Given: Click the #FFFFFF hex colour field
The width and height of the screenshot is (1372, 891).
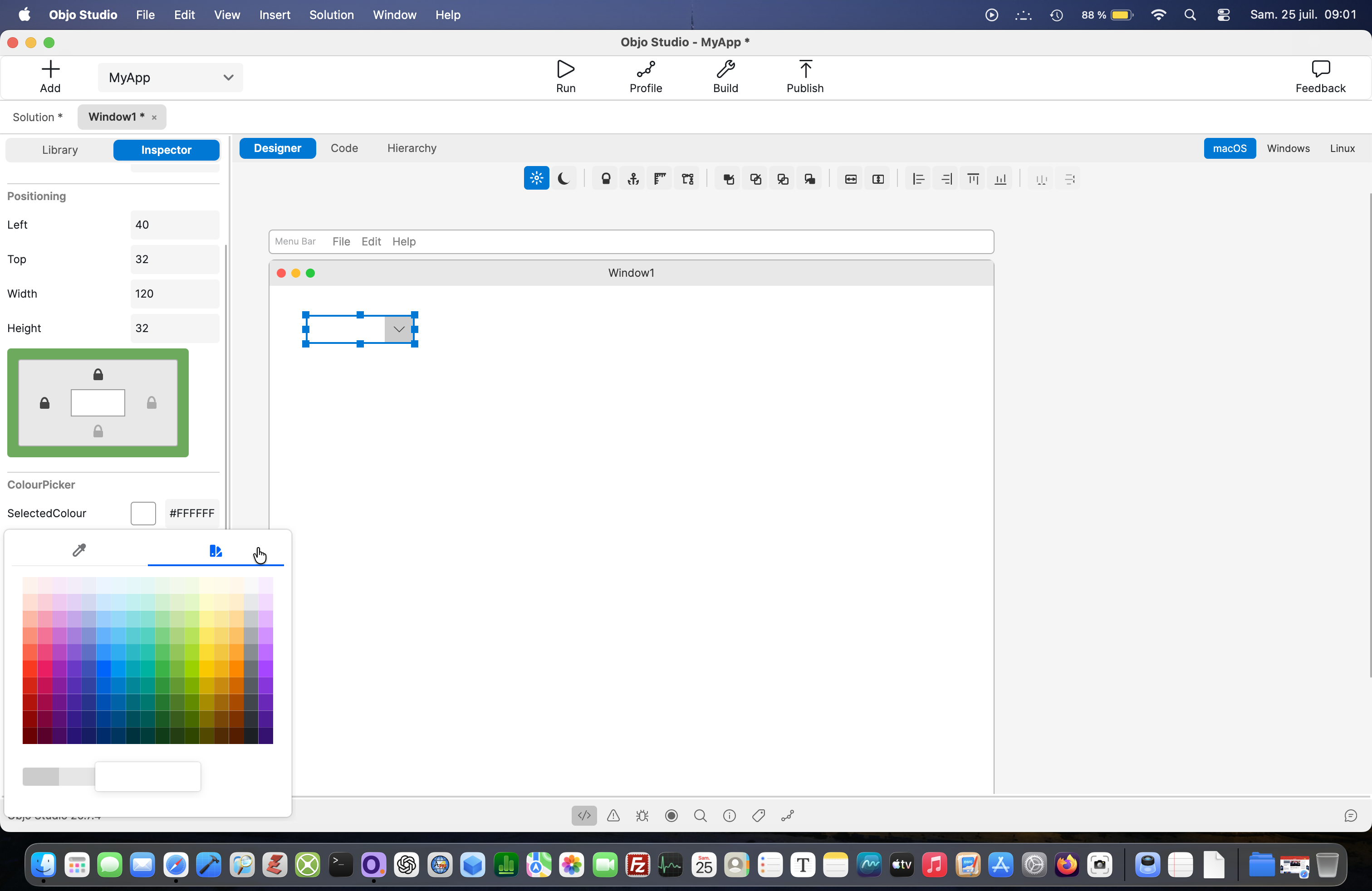Looking at the screenshot, I should click(x=192, y=513).
